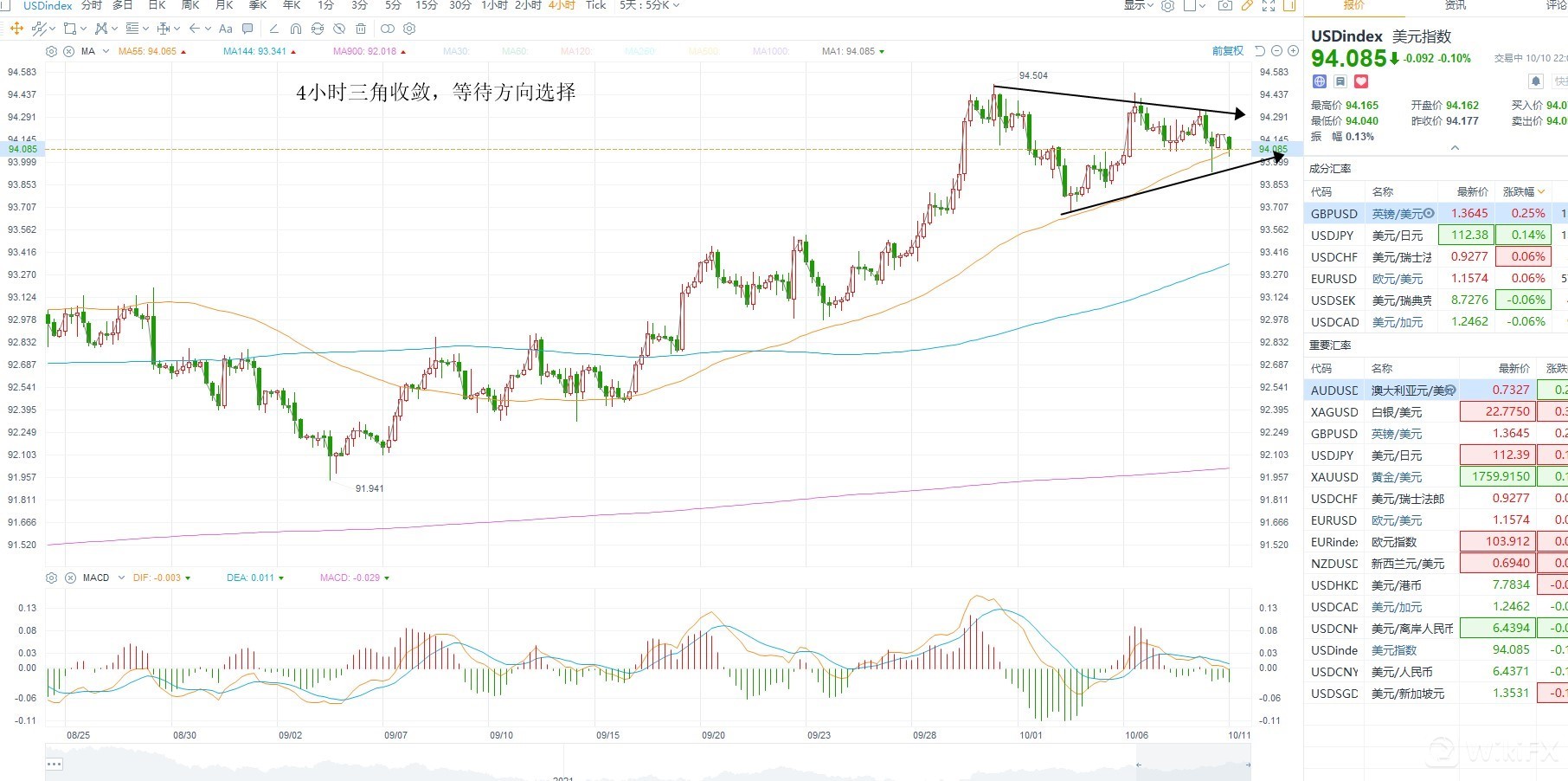
Task: Remove the MACD indicator with the X icon
Action: (68, 578)
